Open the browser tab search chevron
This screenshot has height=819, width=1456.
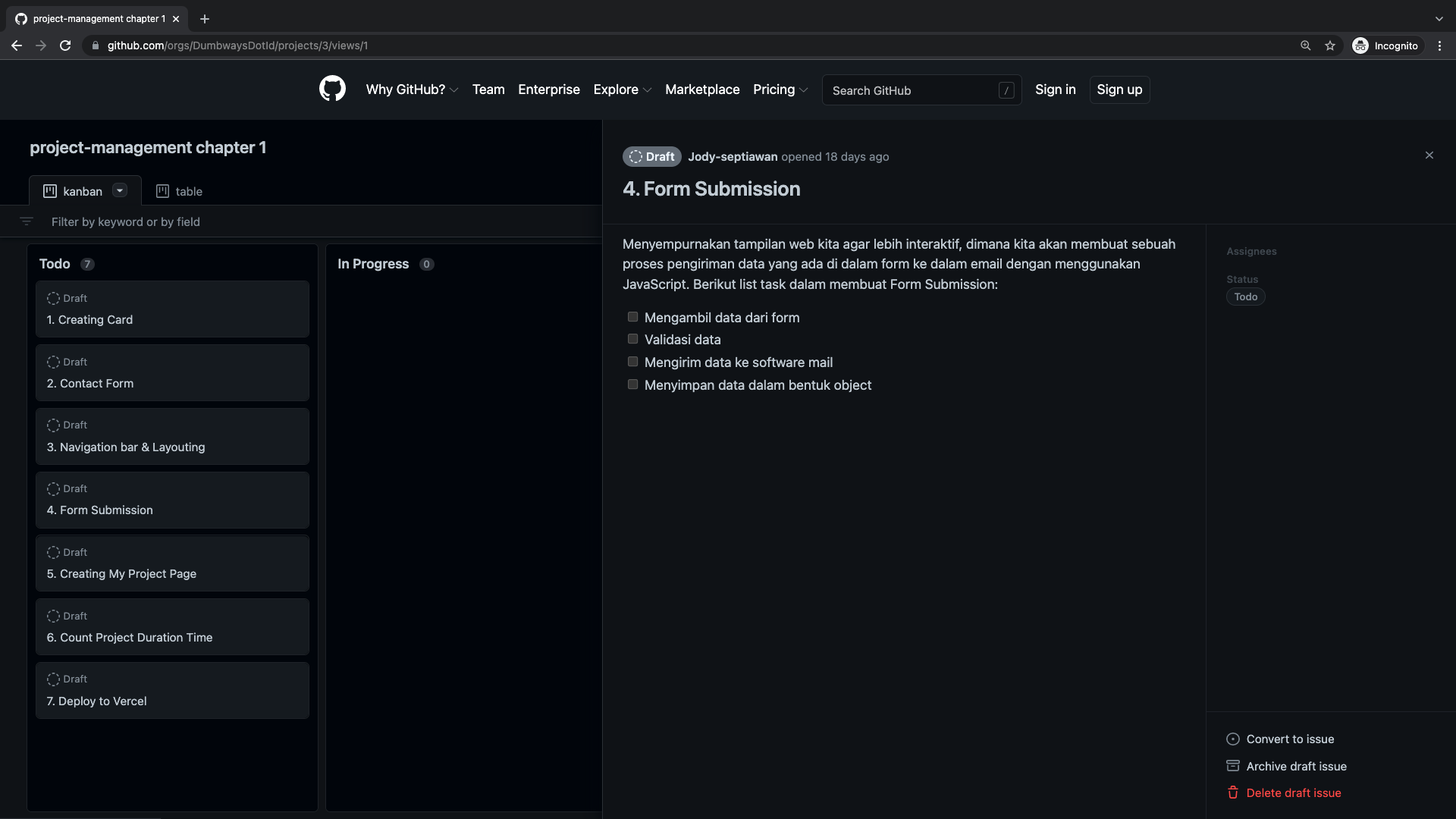[1439, 19]
